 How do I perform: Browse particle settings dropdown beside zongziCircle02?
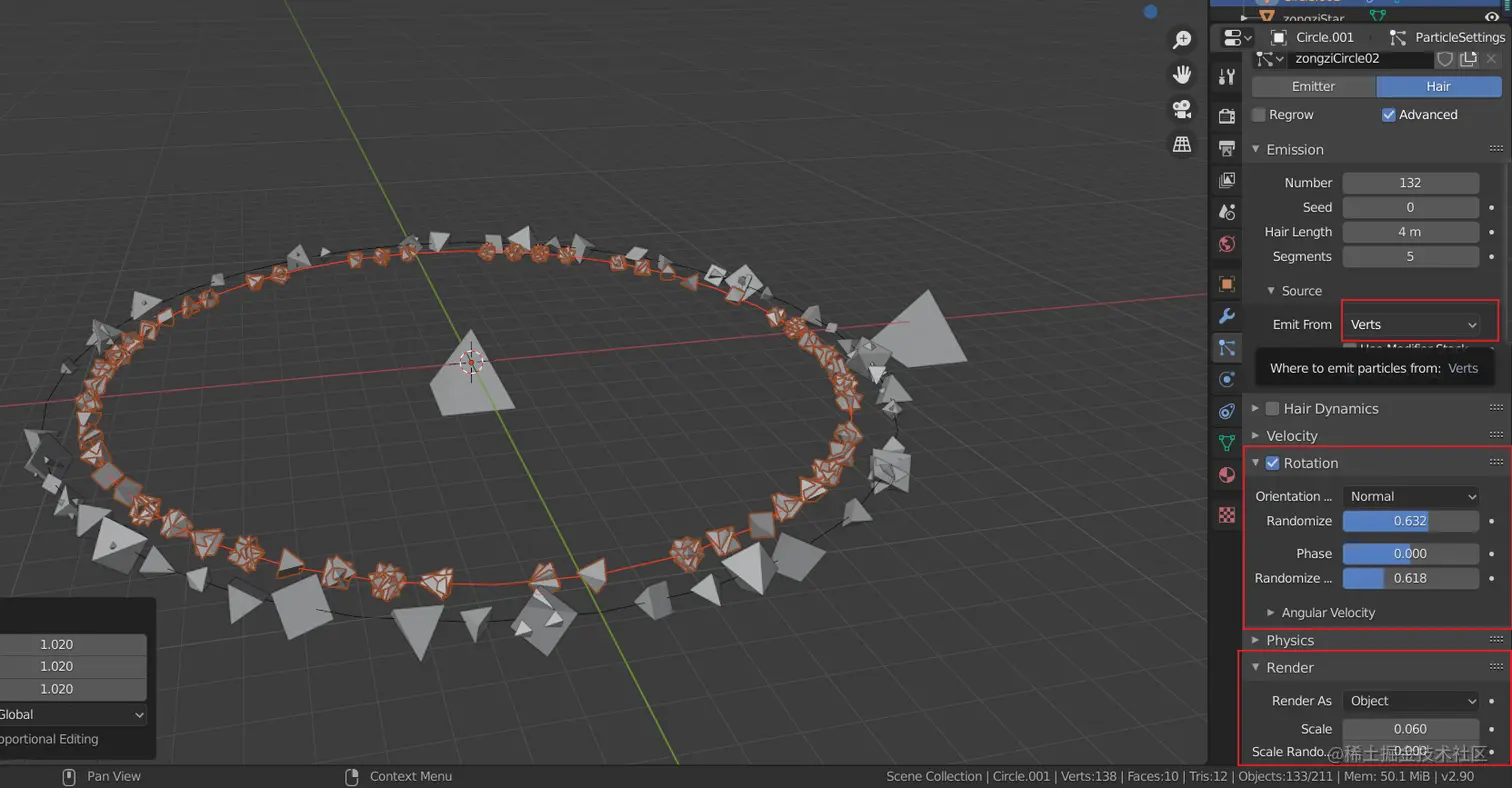1270,59
